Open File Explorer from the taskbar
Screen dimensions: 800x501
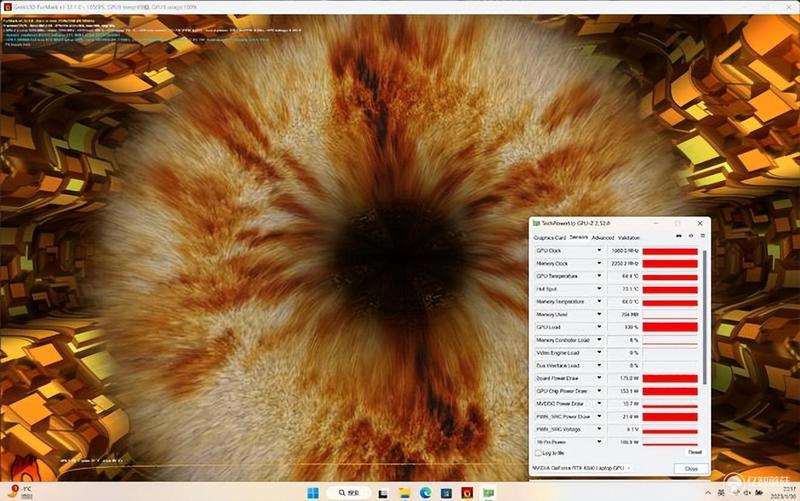click(x=405, y=493)
